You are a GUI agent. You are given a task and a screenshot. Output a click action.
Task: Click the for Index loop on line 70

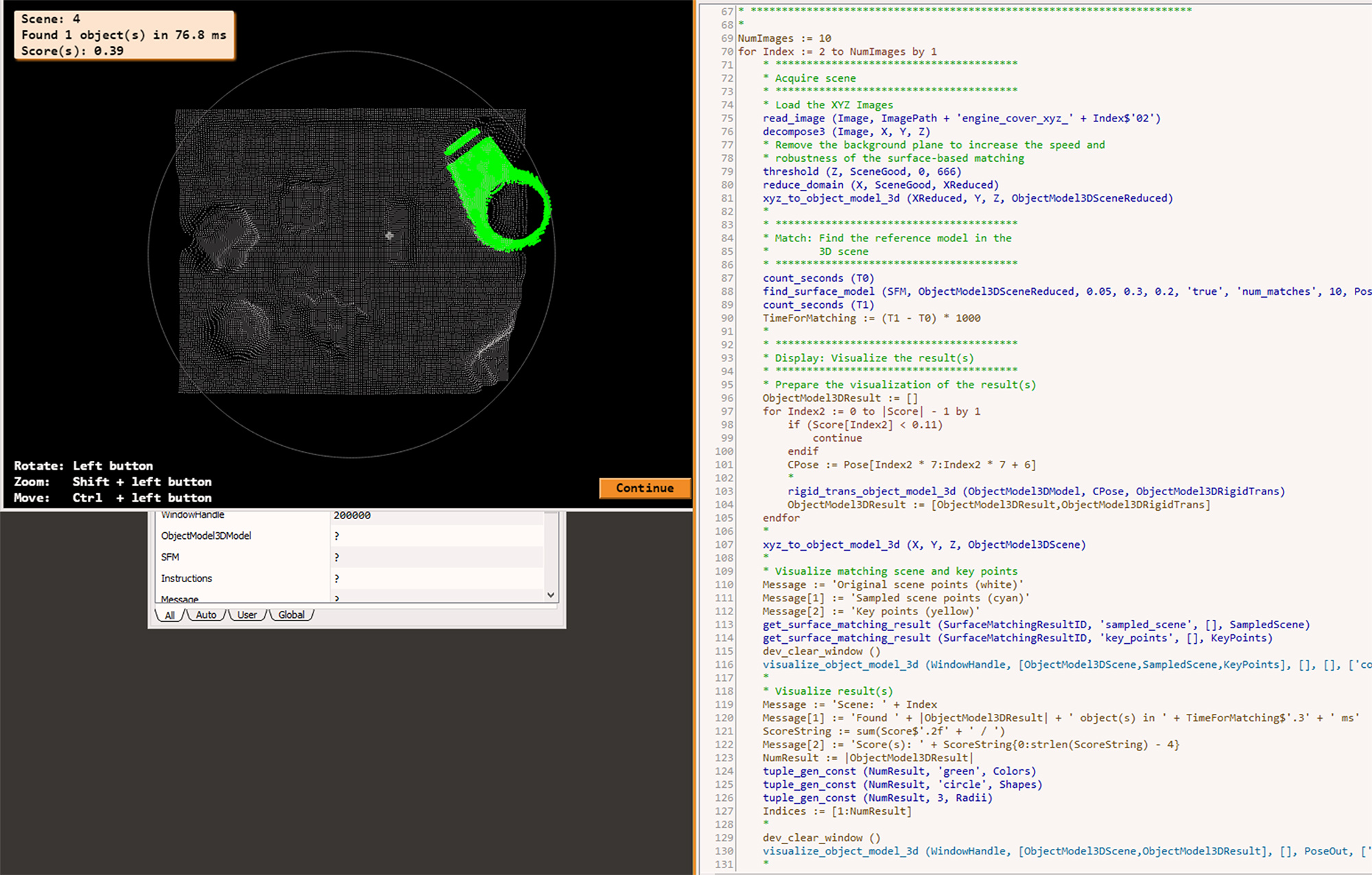click(x=837, y=51)
